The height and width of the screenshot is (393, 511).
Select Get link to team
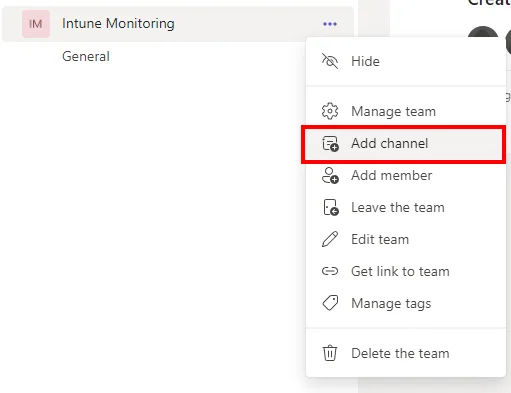click(x=406, y=271)
